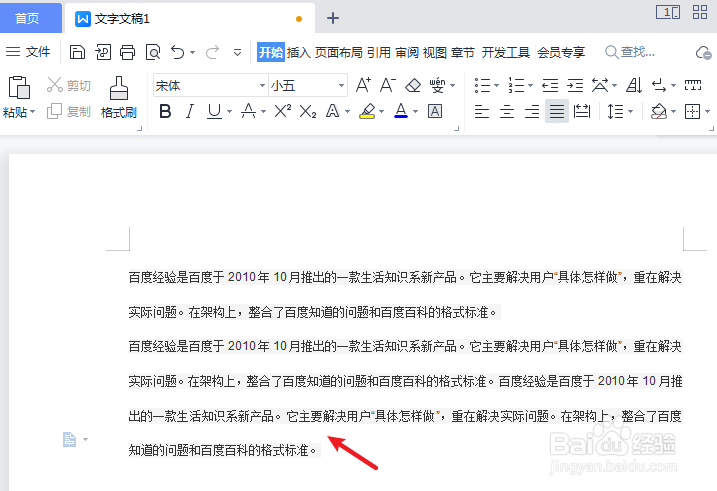Click the ruler tab stops icon
The width and height of the screenshot is (717, 491).
pyautogui.click(x=693, y=85)
